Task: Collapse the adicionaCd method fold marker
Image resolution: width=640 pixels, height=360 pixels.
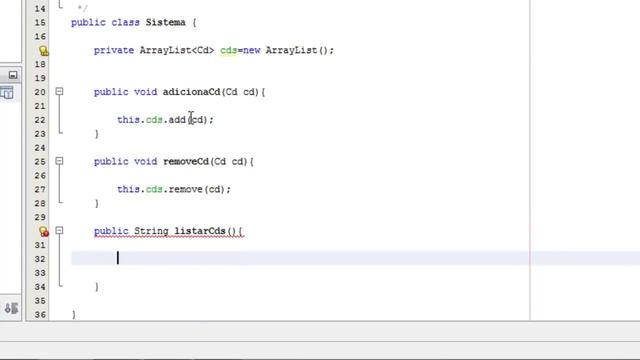Action: coord(59,91)
